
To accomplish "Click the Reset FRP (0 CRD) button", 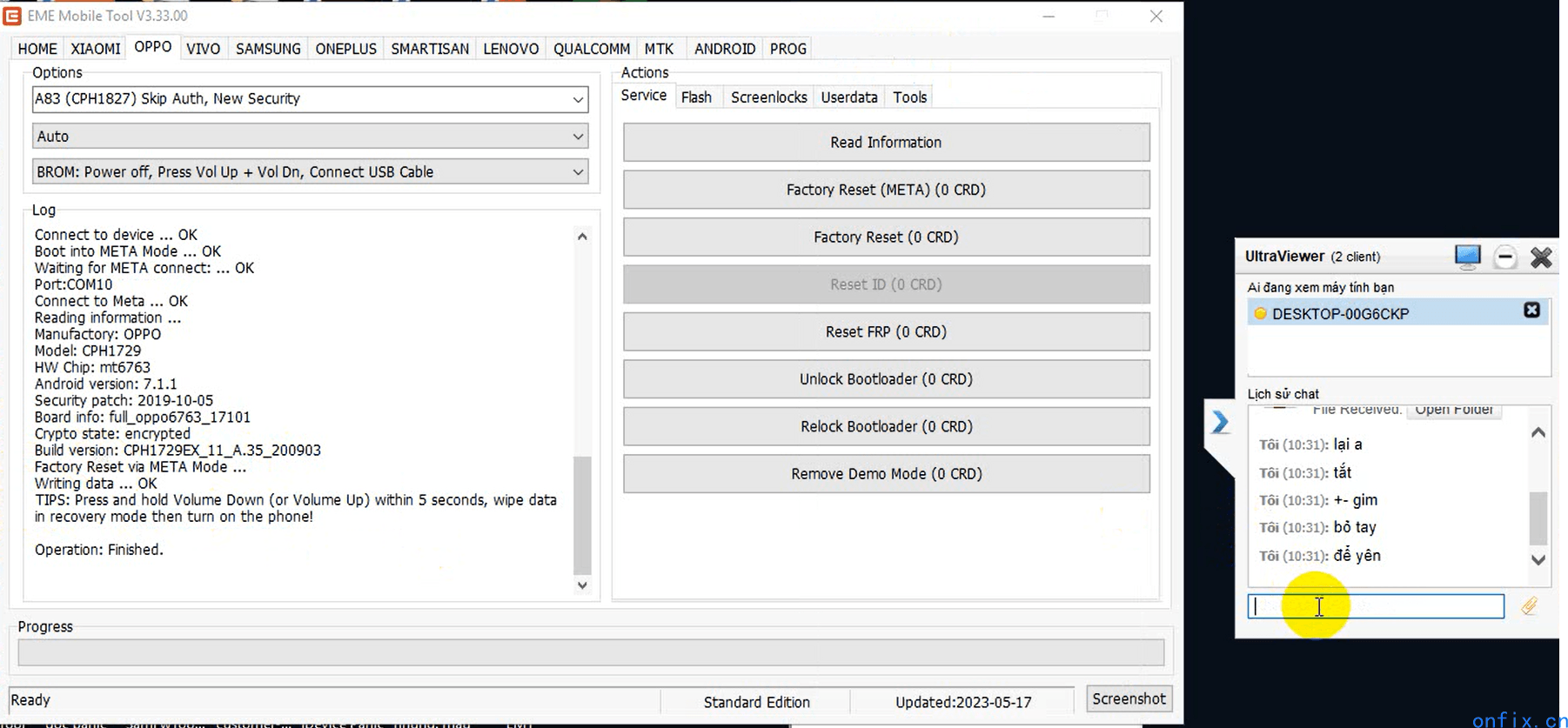I will 886,332.
